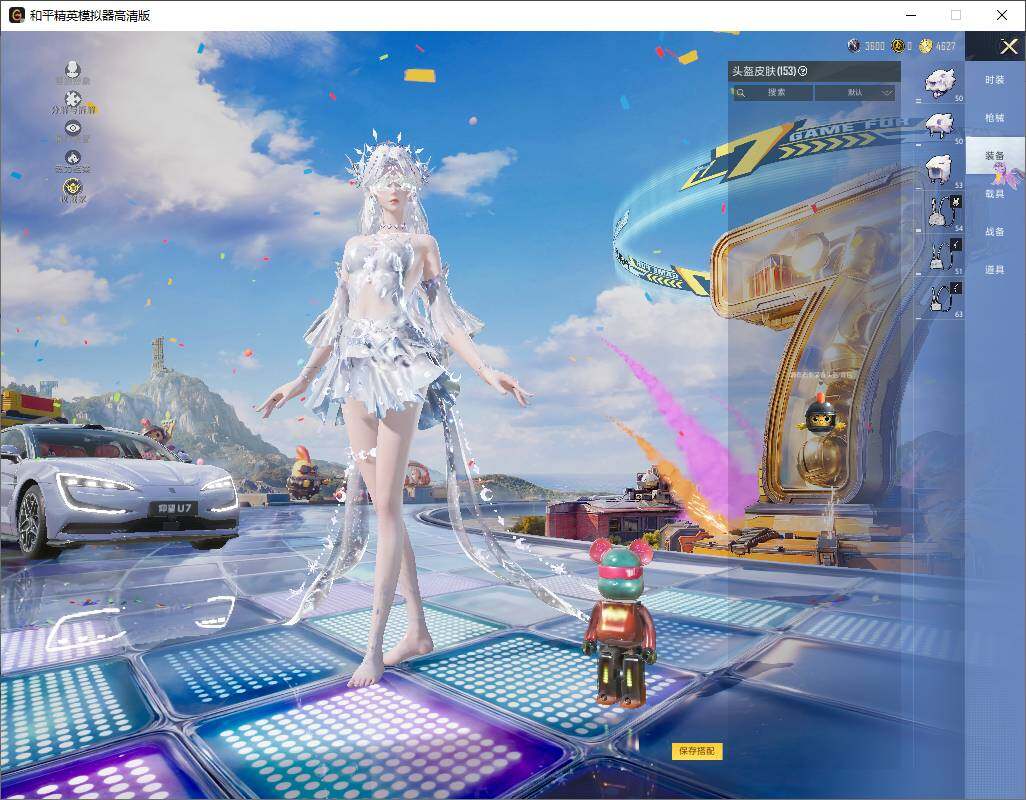
Task: Open the 默认 sort dropdown
Action: [855, 93]
